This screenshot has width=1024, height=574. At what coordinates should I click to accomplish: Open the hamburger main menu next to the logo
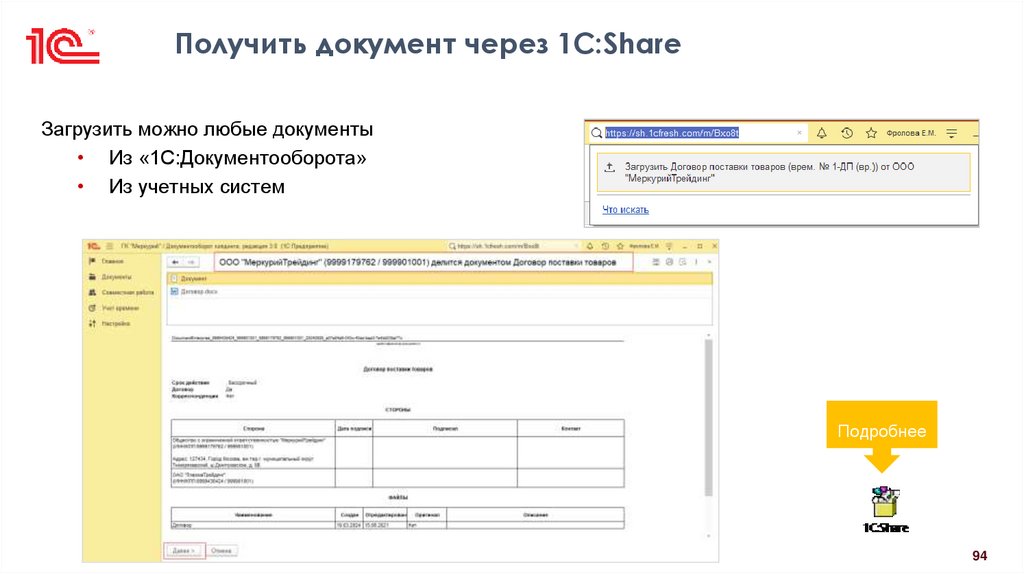[110, 246]
